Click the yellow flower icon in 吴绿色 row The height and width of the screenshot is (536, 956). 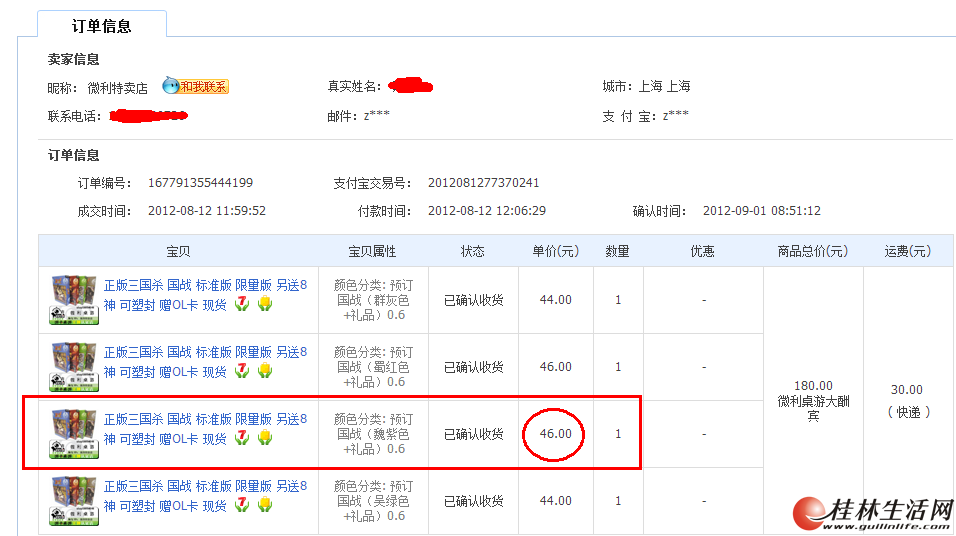click(x=265, y=505)
